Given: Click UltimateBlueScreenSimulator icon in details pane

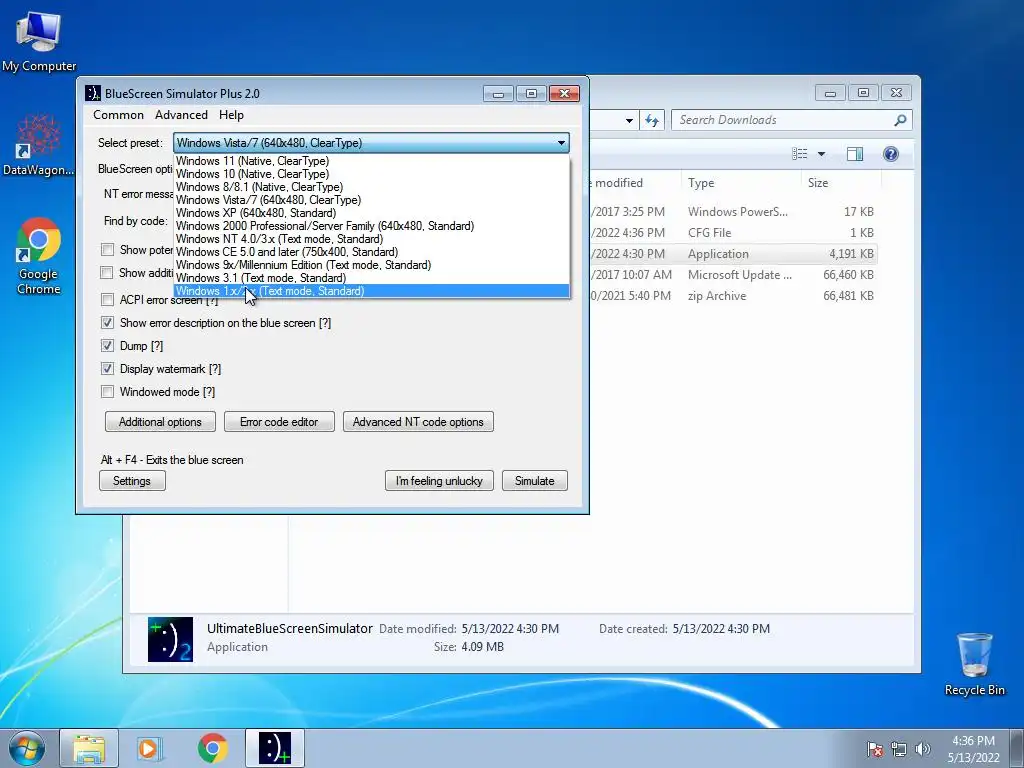Looking at the screenshot, I should pyautogui.click(x=170, y=639).
